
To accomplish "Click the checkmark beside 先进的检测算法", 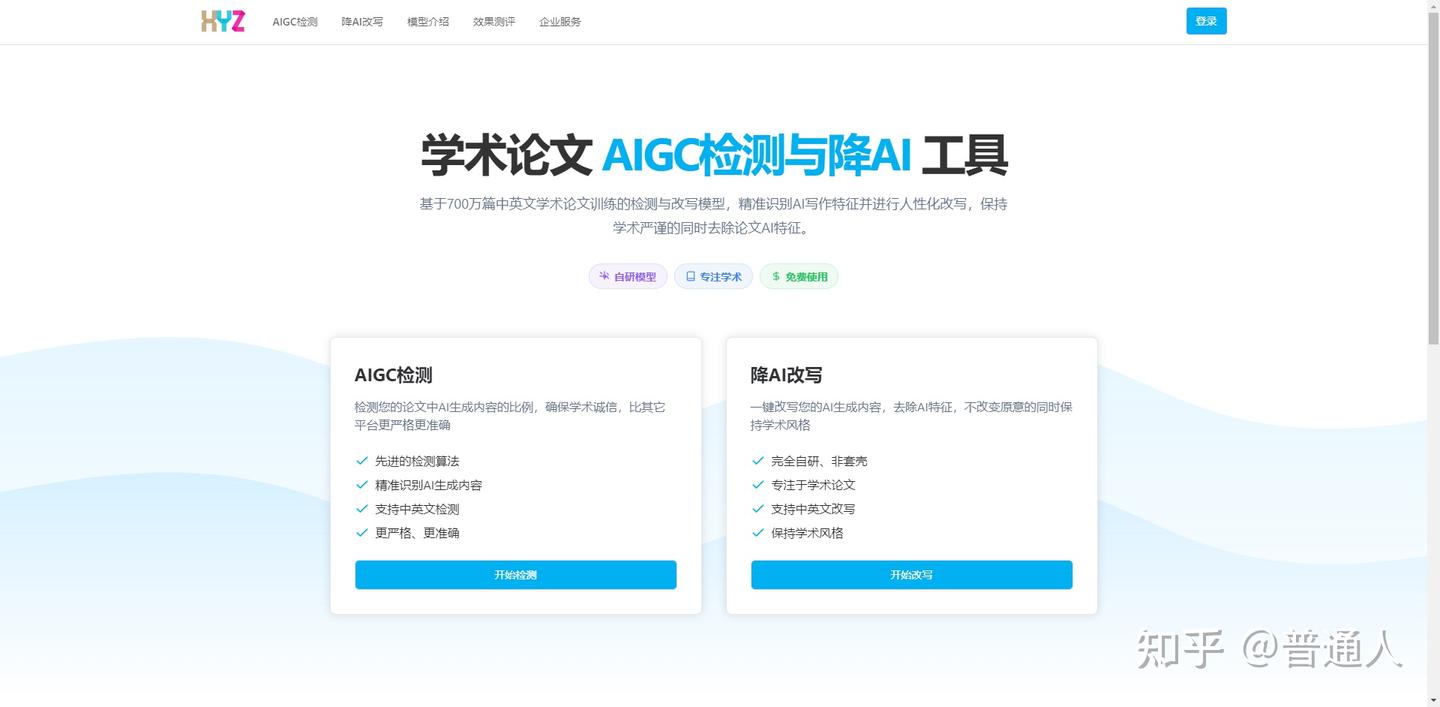I will (361, 461).
